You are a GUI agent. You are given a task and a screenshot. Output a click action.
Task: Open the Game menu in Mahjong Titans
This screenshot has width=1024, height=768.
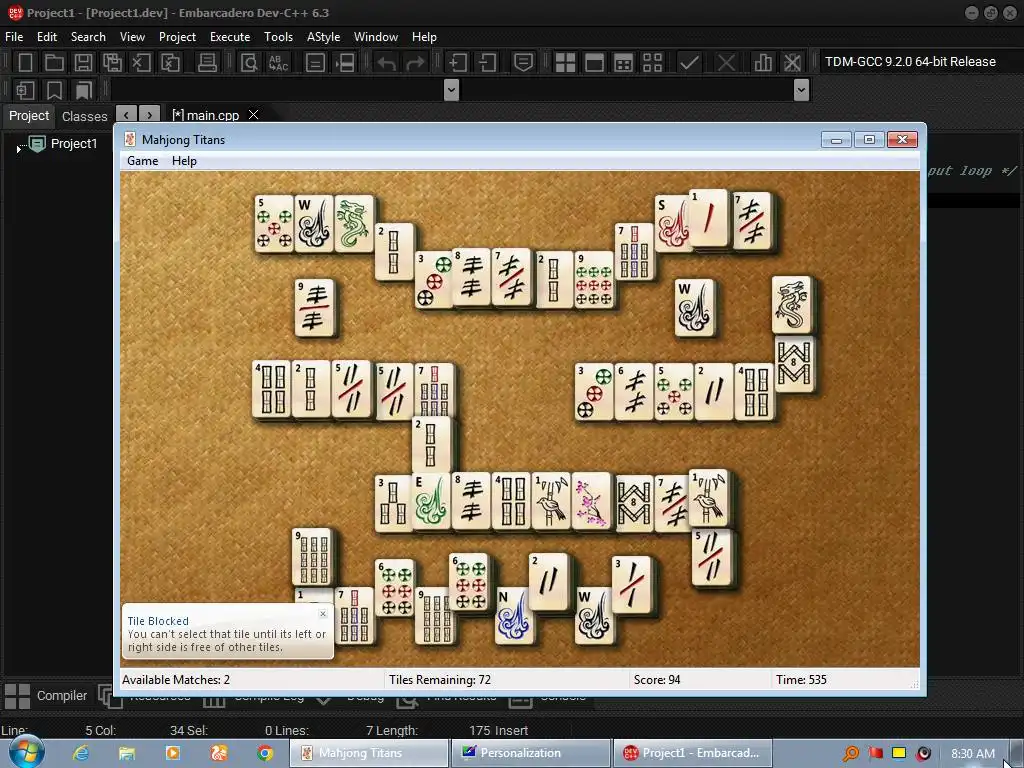142,161
